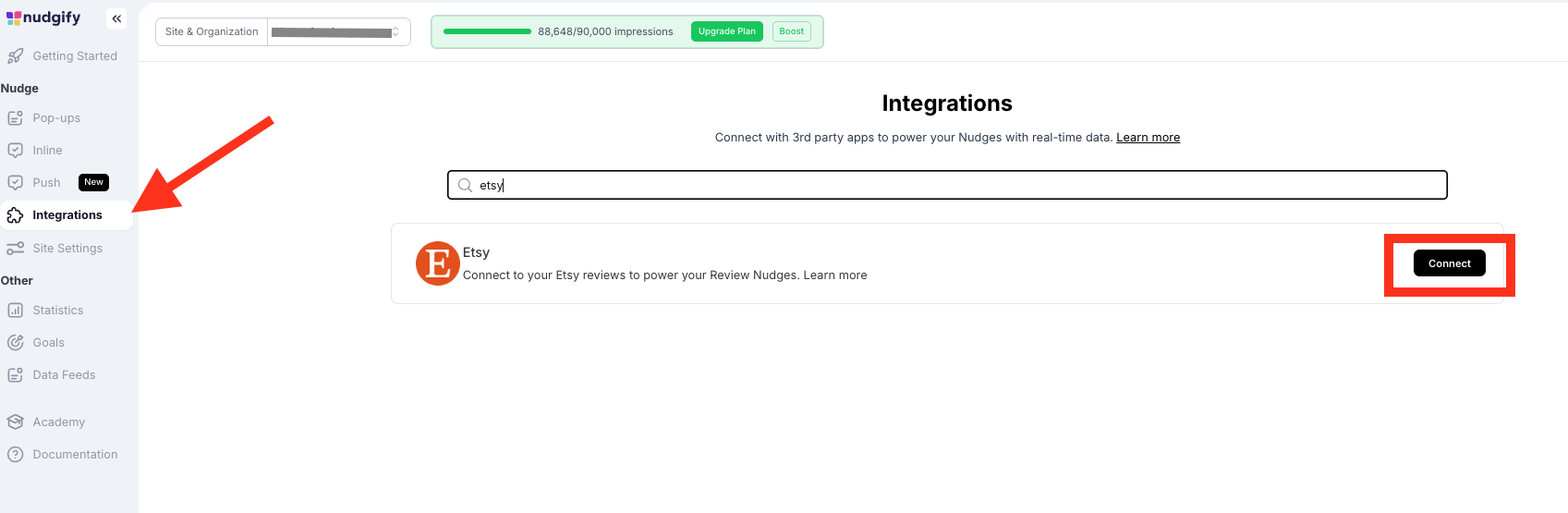Image resolution: width=1568 pixels, height=513 pixels.
Task: Select Integrations in sidebar
Action: pyautogui.click(x=67, y=215)
